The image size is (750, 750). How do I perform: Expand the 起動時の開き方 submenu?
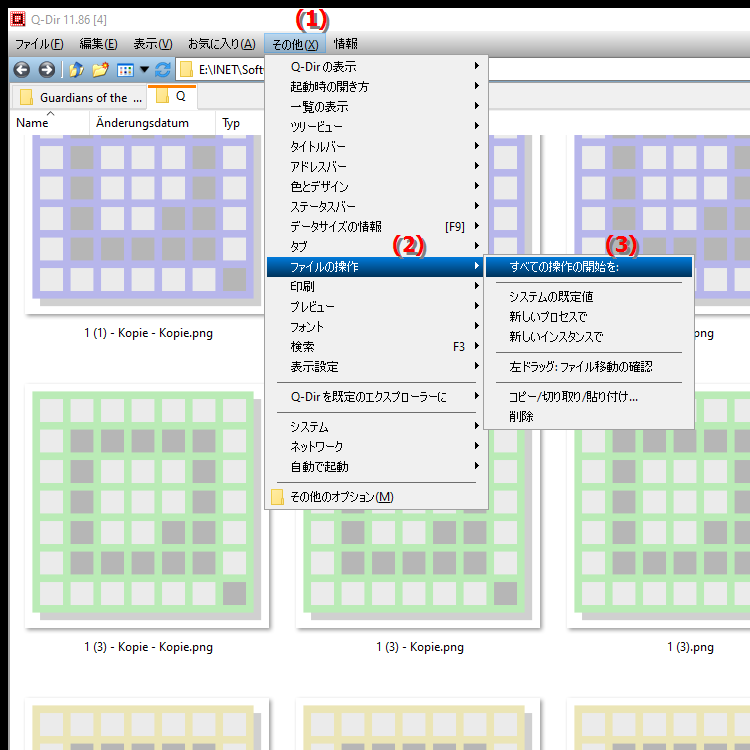point(375,87)
